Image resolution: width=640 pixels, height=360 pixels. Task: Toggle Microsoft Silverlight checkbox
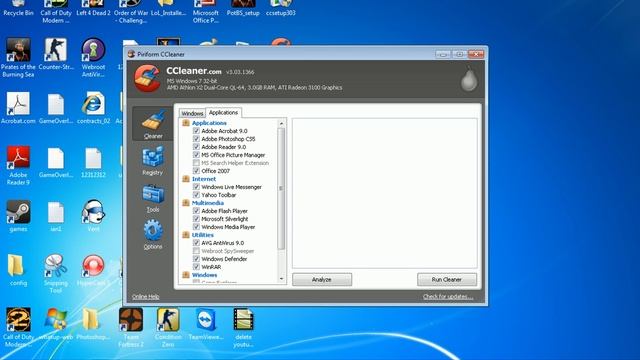(196, 219)
